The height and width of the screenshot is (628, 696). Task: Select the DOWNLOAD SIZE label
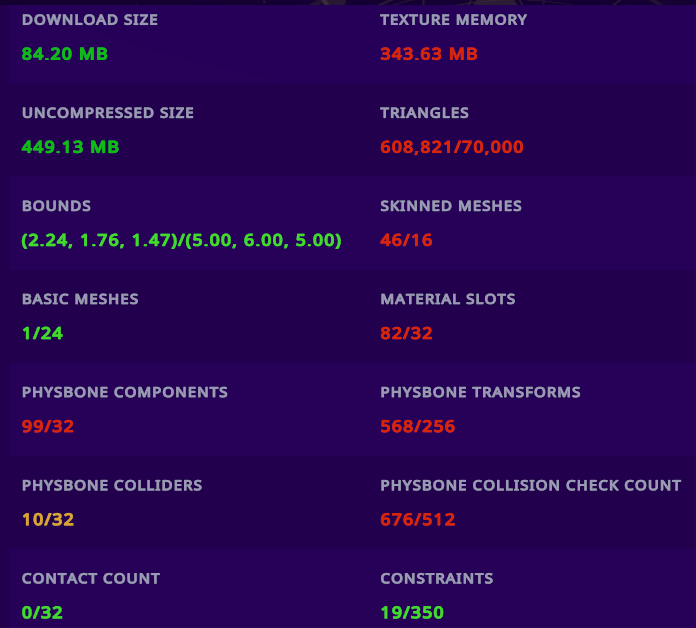90,20
